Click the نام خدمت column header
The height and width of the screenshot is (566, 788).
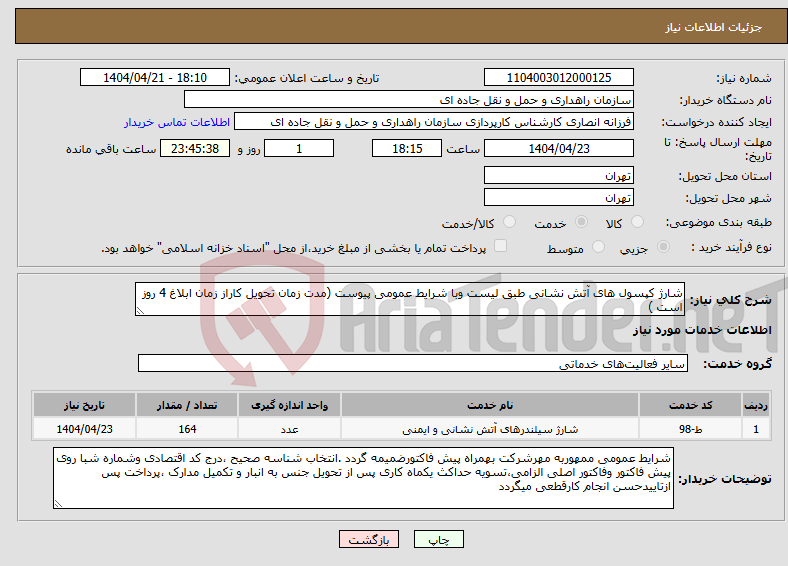[x=489, y=405]
